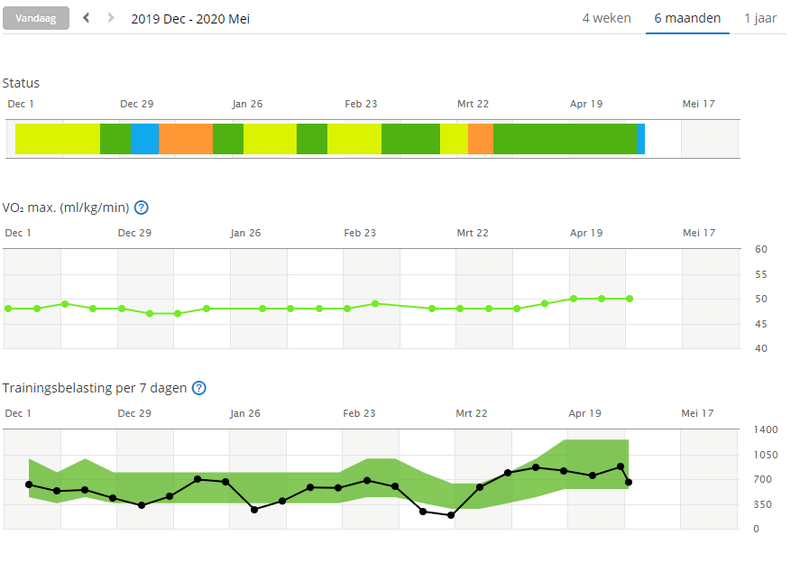Click the last training load data point
800x563 pixels.
[x=628, y=482]
